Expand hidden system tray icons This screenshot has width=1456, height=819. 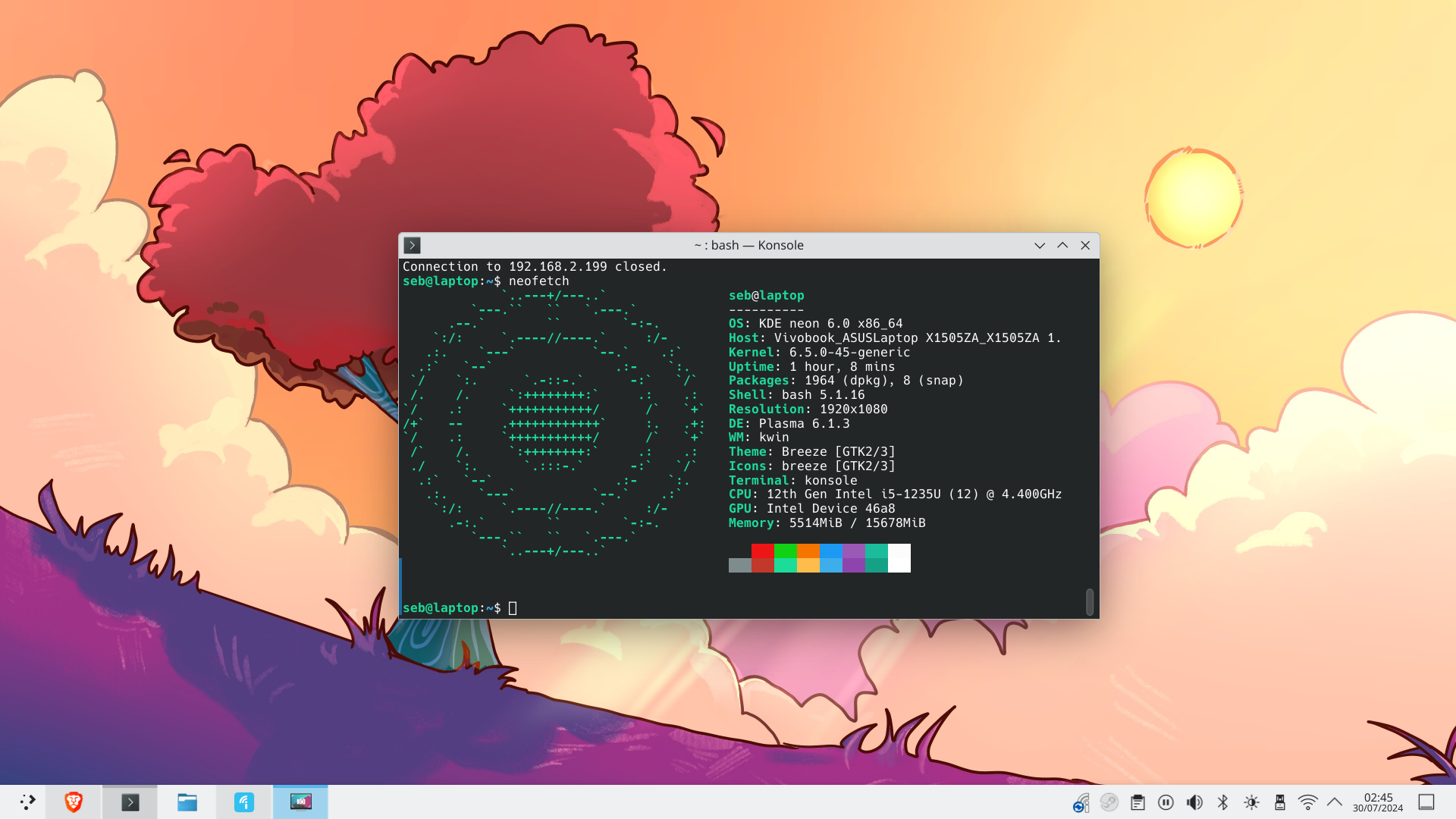(x=1335, y=802)
